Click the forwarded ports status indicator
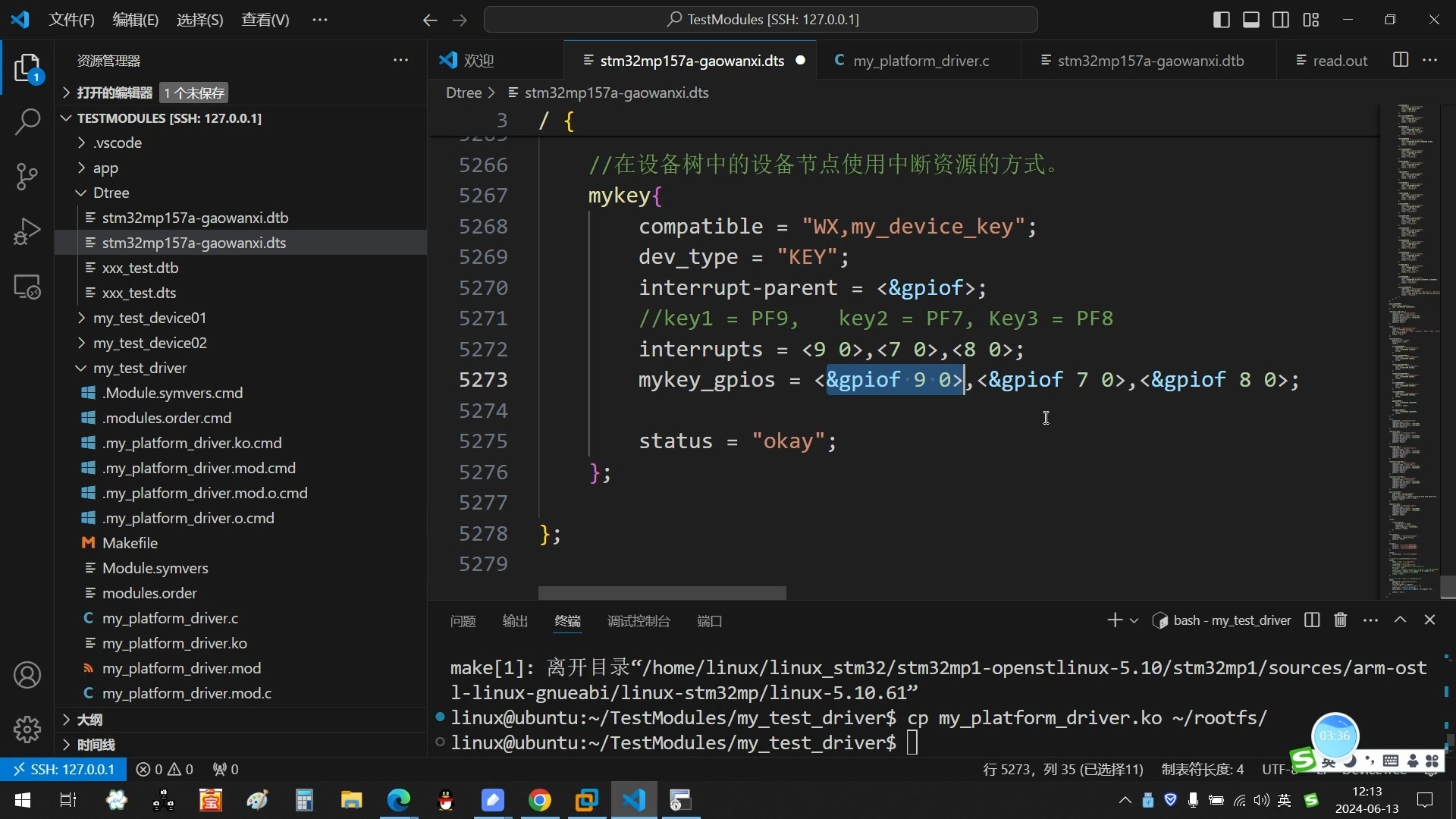1456x819 pixels. pos(226,769)
